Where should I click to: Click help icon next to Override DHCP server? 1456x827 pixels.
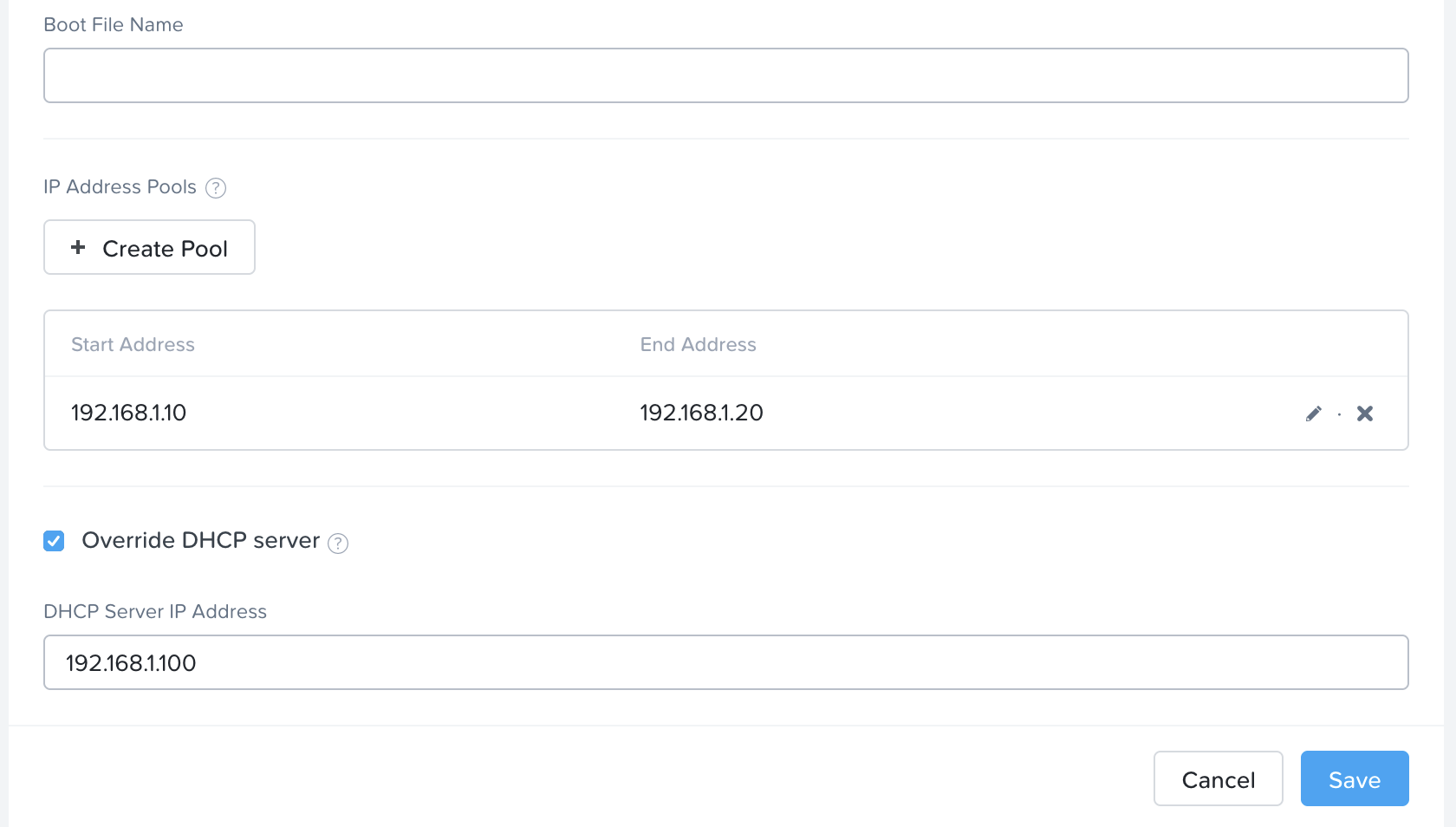coord(338,543)
